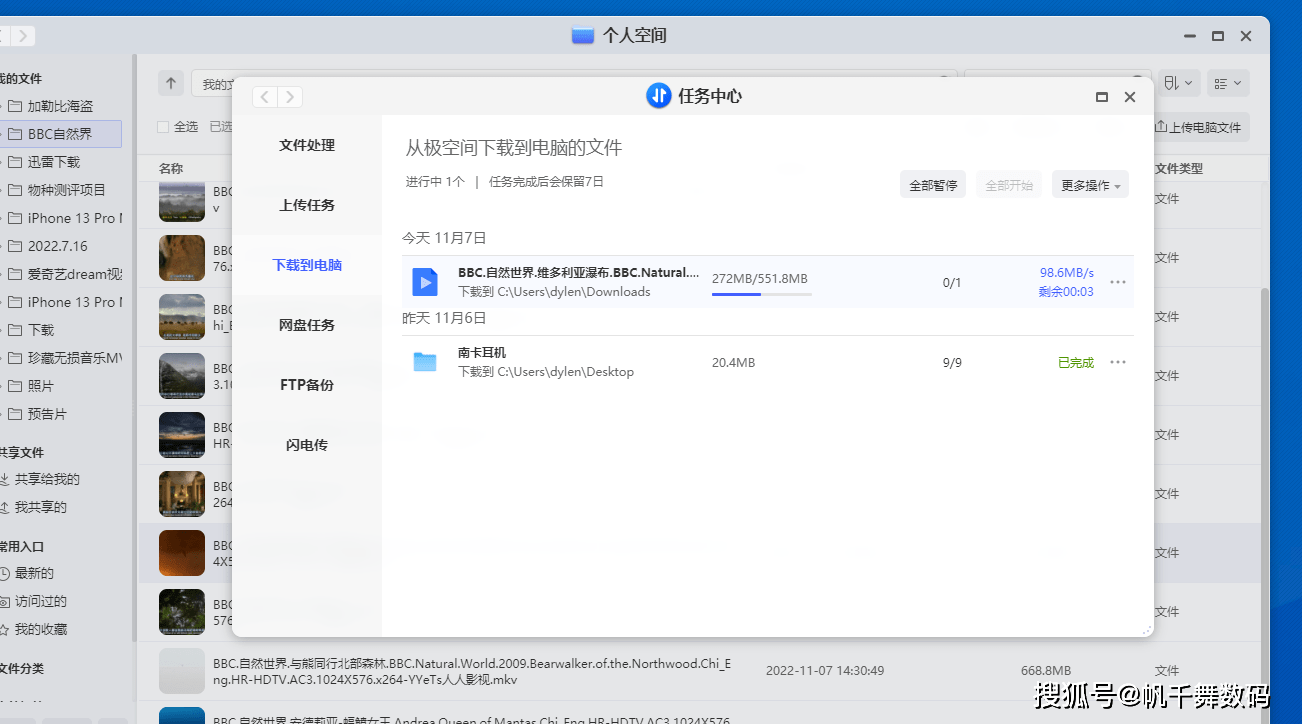Click the 文件类型 column header
Viewport: 1302px width, 724px height.
[1179, 169]
